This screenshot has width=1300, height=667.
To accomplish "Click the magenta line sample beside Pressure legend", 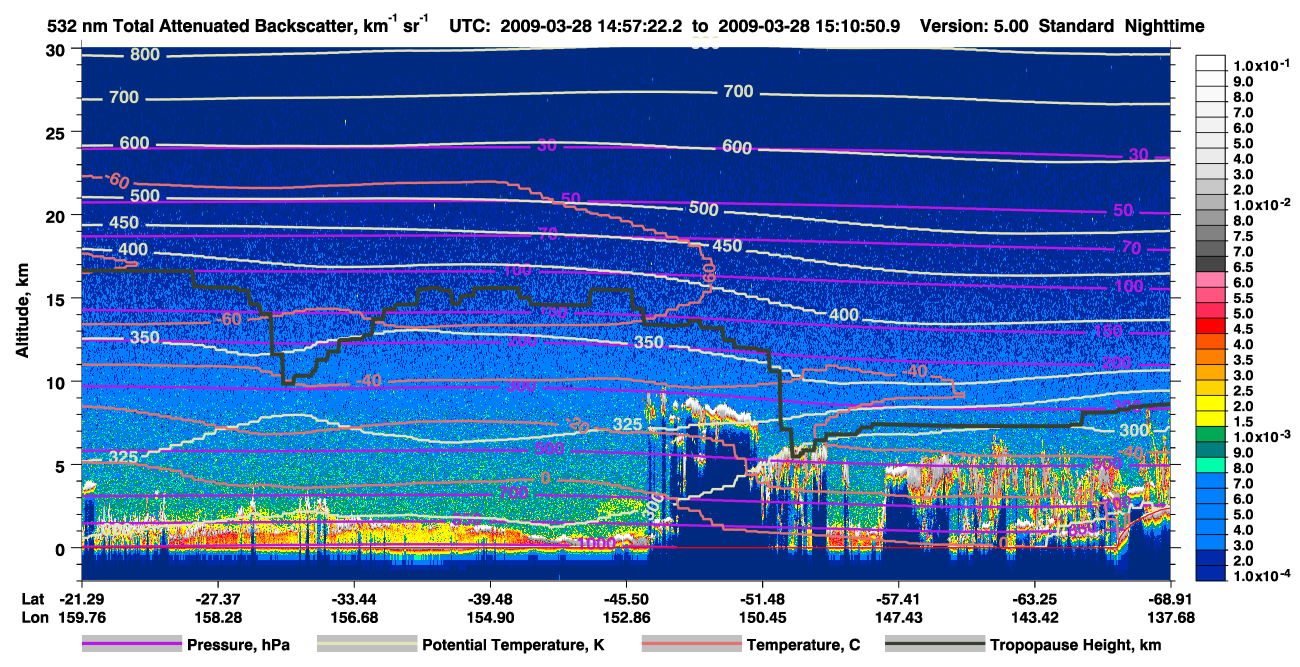I will pos(132,645).
